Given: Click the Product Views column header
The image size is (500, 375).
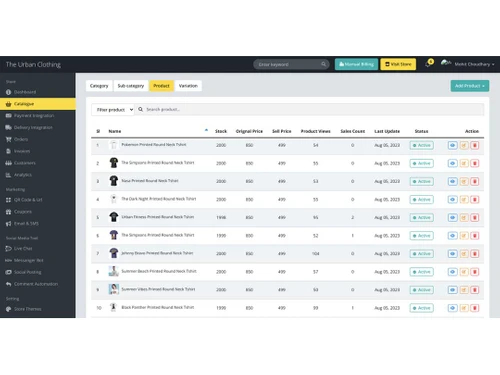Looking at the screenshot, I should [x=315, y=131].
